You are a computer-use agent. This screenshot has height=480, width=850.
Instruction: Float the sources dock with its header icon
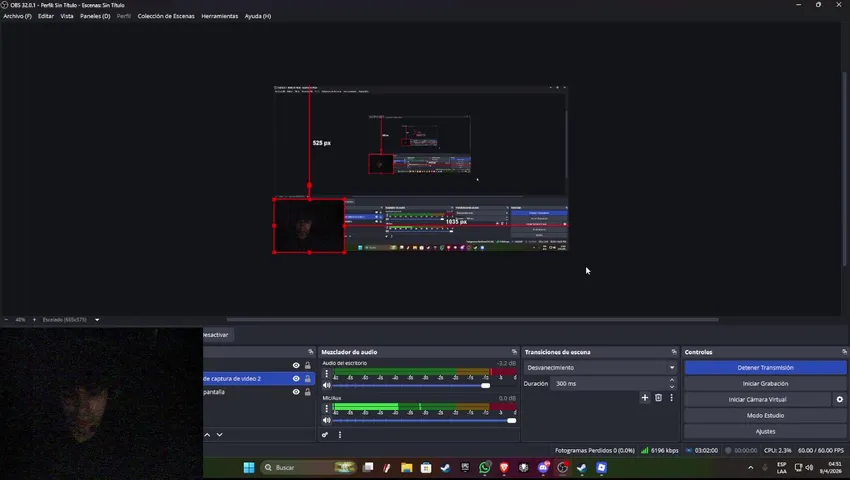pos(311,352)
